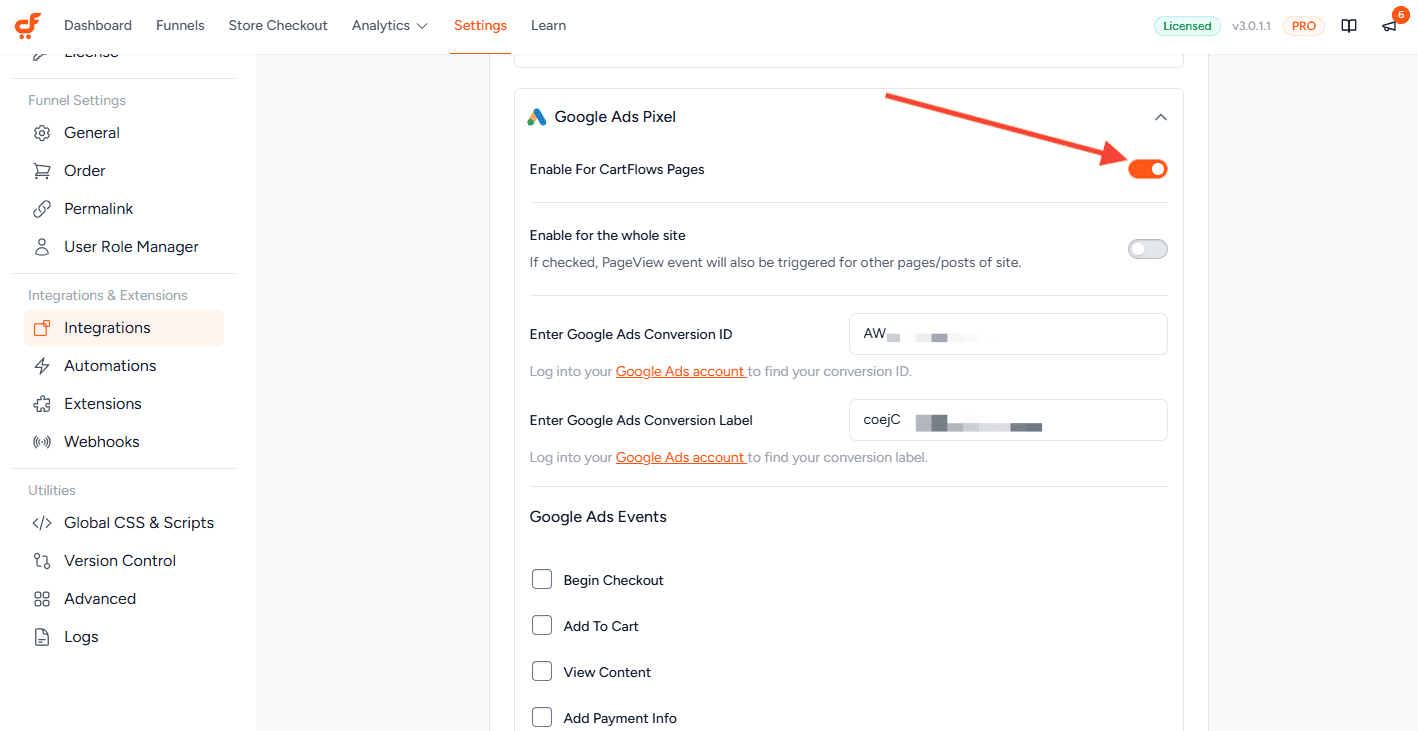Click the General gear icon
The width and height of the screenshot is (1418, 731).
[42, 133]
